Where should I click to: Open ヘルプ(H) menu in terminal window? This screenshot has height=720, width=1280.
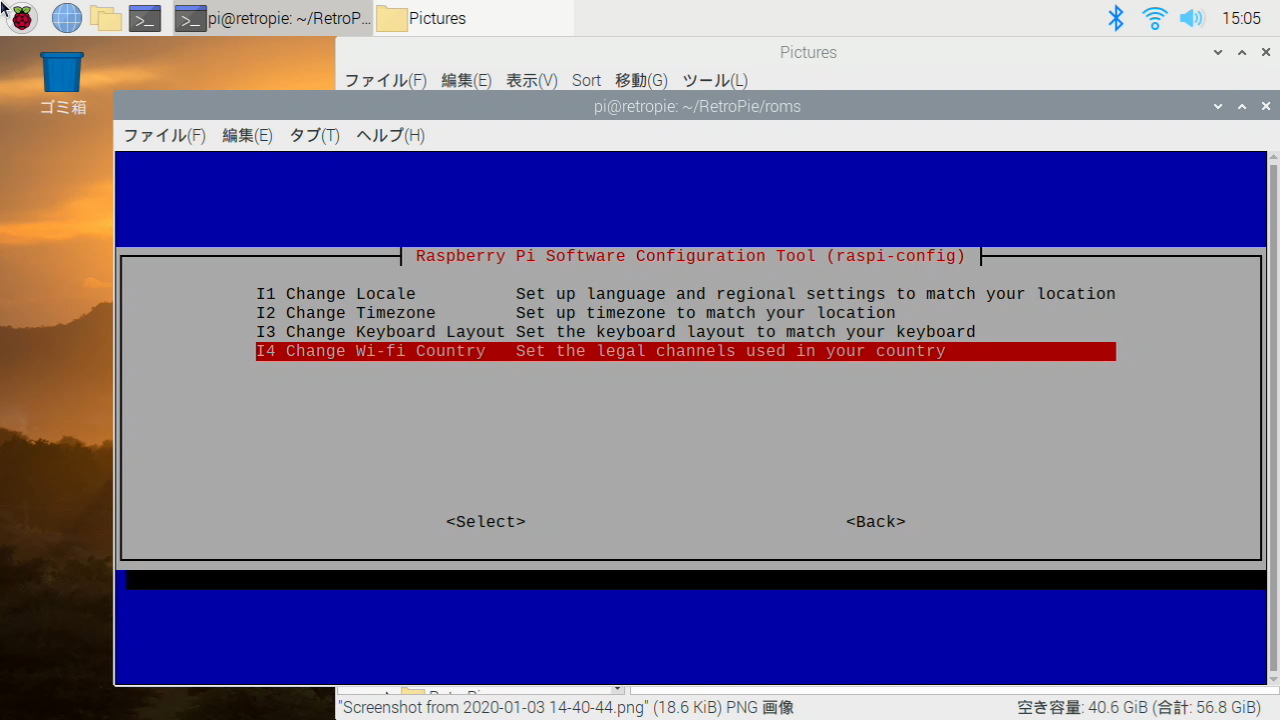(x=390, y=135)
